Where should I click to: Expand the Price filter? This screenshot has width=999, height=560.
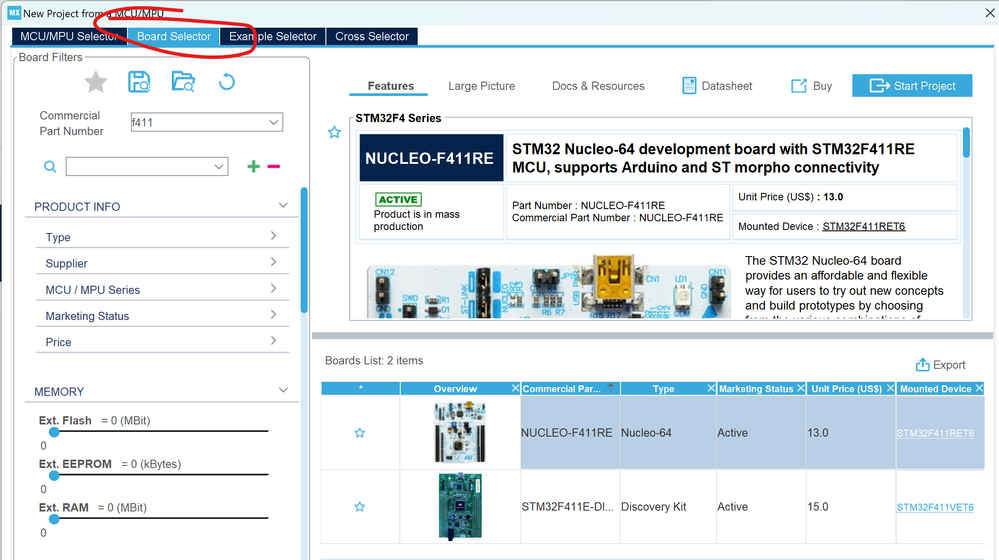click(x=273, y=340)
